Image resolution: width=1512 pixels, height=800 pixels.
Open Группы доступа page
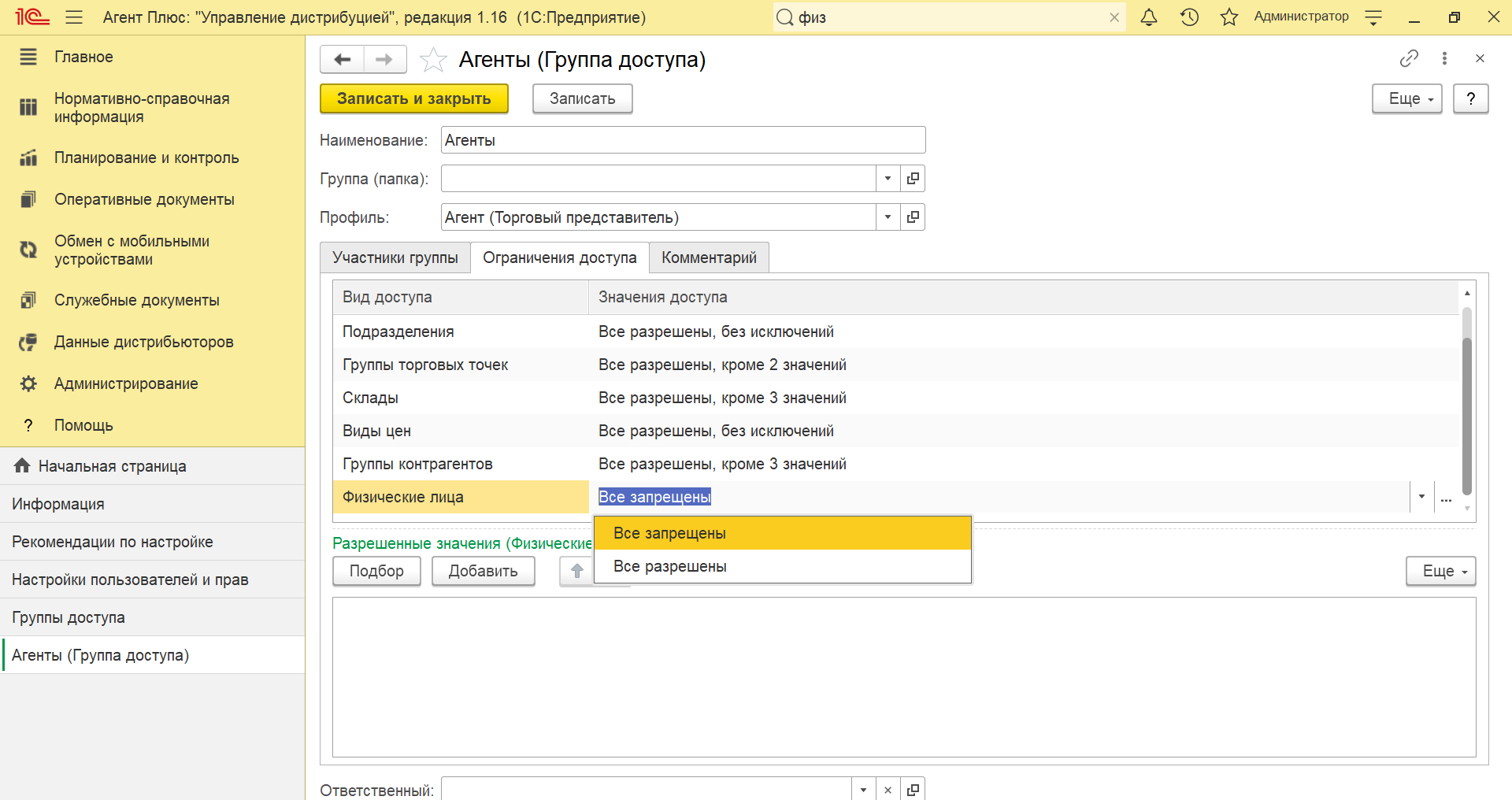pos(153,617)
